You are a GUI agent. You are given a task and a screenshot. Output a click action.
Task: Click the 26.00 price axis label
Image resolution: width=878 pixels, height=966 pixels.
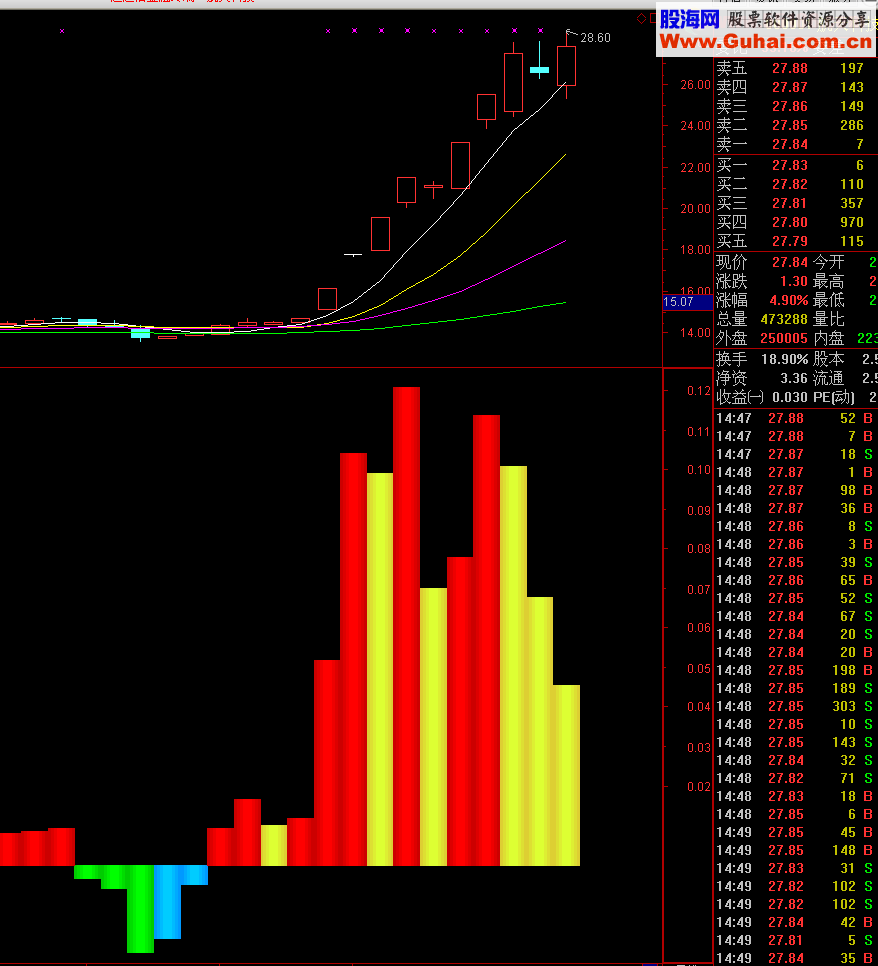click(x=695, y=85)
